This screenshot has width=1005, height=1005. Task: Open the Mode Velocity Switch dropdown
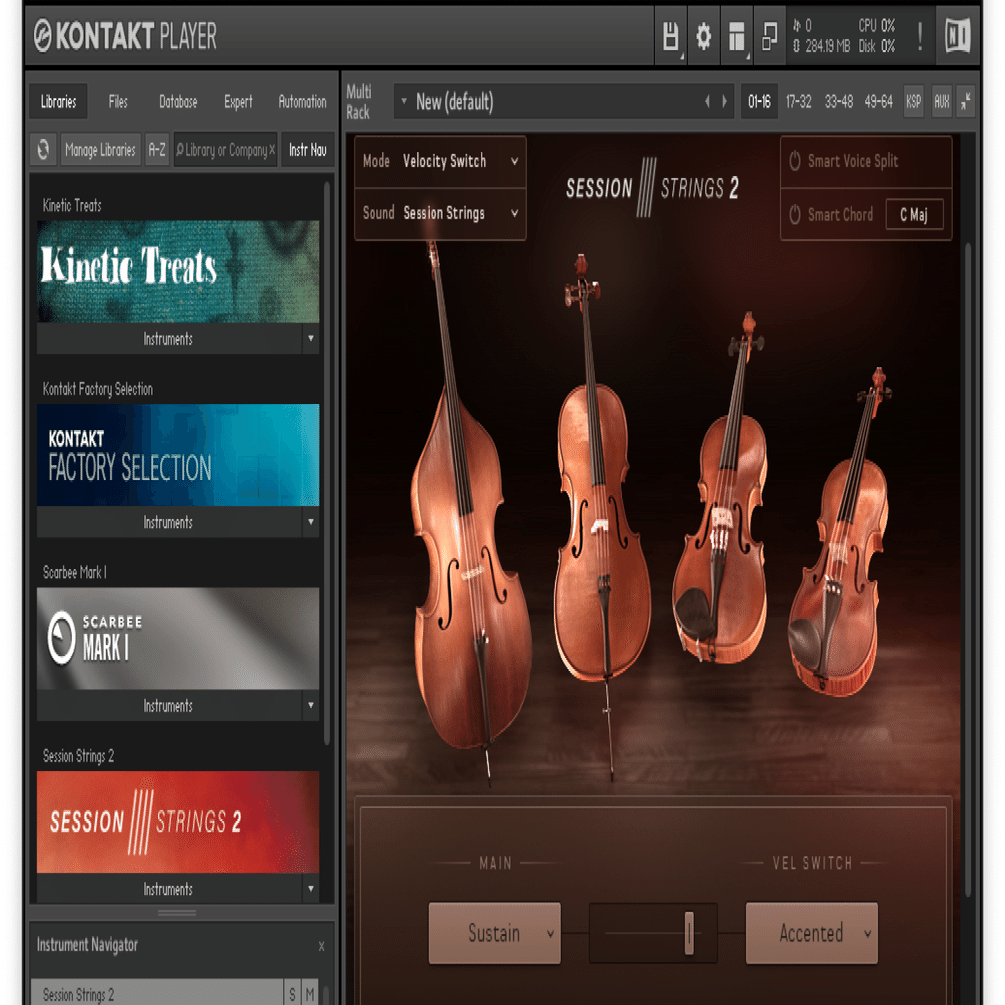coord(440,162)
